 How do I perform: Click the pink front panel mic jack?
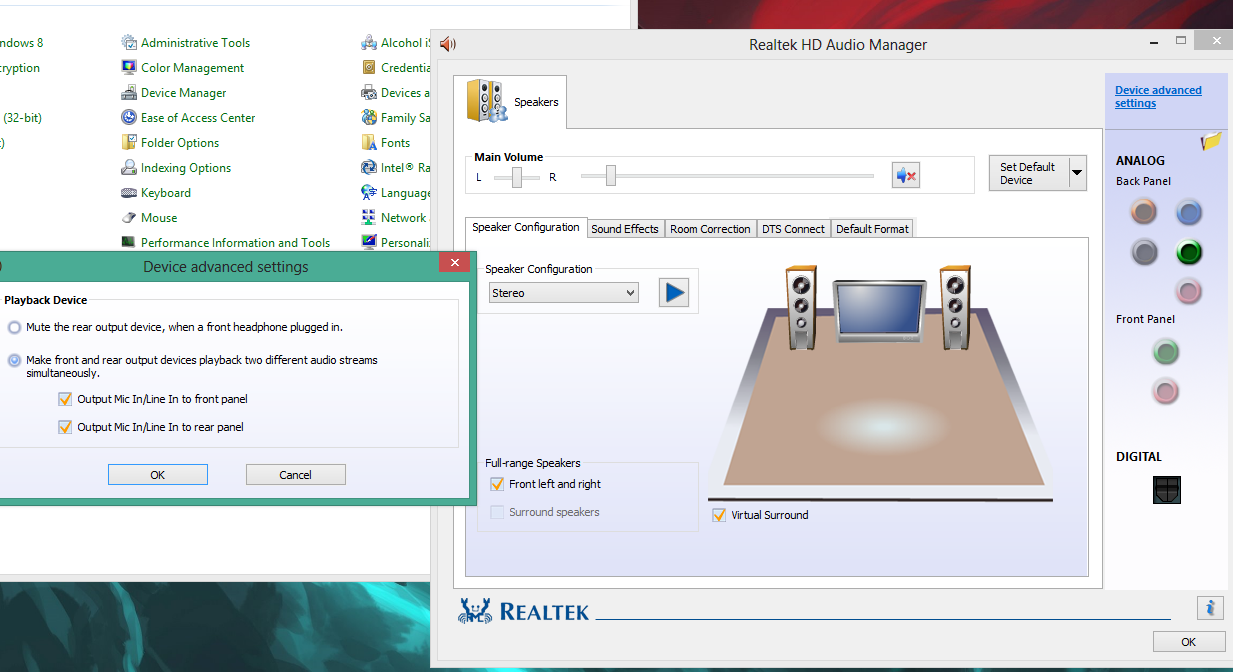point(1166,391)
